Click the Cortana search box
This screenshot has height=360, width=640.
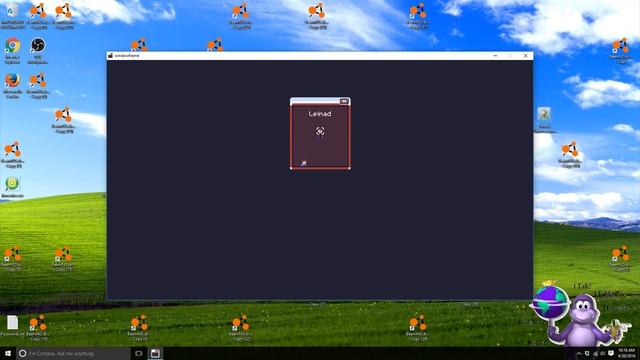(73, 353)
